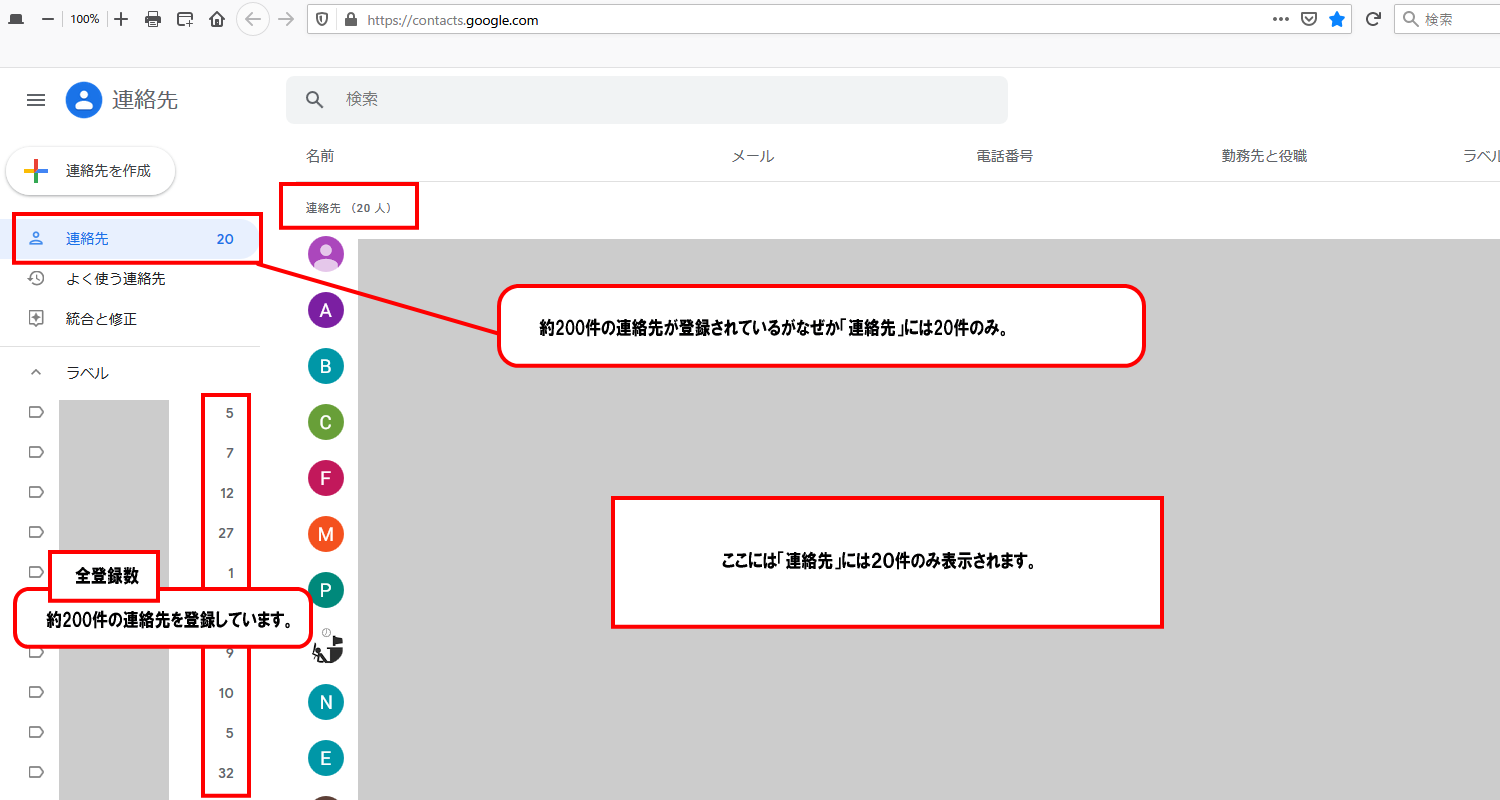Click the contacts 検索 search field
Screen dimensions: 1500x800
(x=646, y=99)
